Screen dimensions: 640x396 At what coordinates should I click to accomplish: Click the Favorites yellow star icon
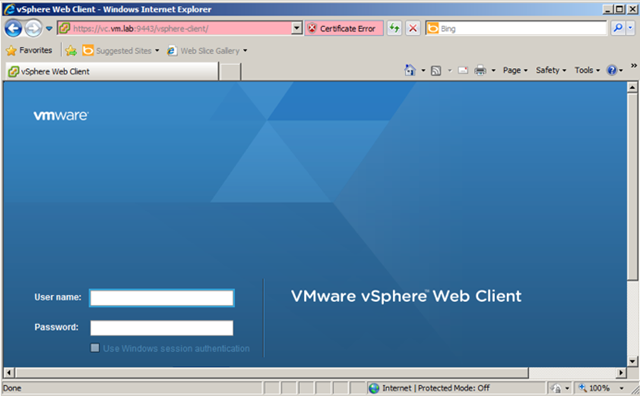pyautogui.click(x=11, y=50)
